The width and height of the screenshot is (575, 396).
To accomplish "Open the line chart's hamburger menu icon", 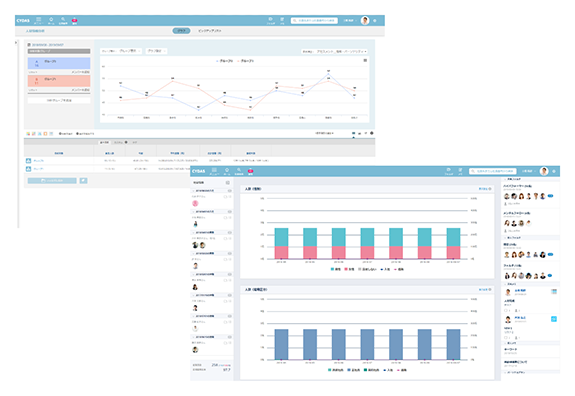I will point(365,60).
